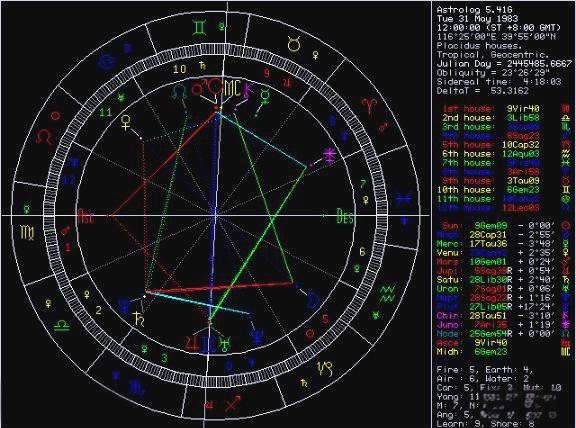
Task: Select the green Aquarius wave glyph
Action: click(x=387, y=294)
